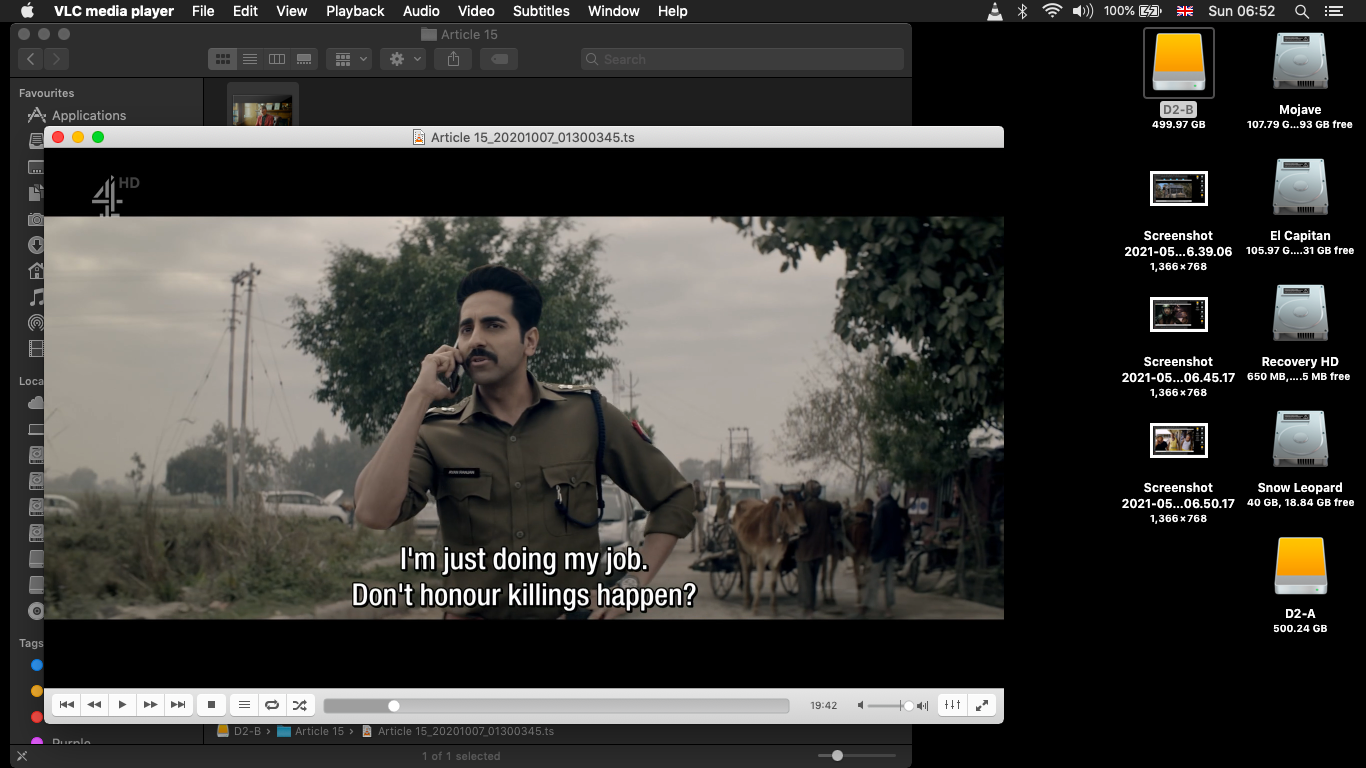Open Spotlight search
1366x768 pixels.
(x=1302, y=11)
